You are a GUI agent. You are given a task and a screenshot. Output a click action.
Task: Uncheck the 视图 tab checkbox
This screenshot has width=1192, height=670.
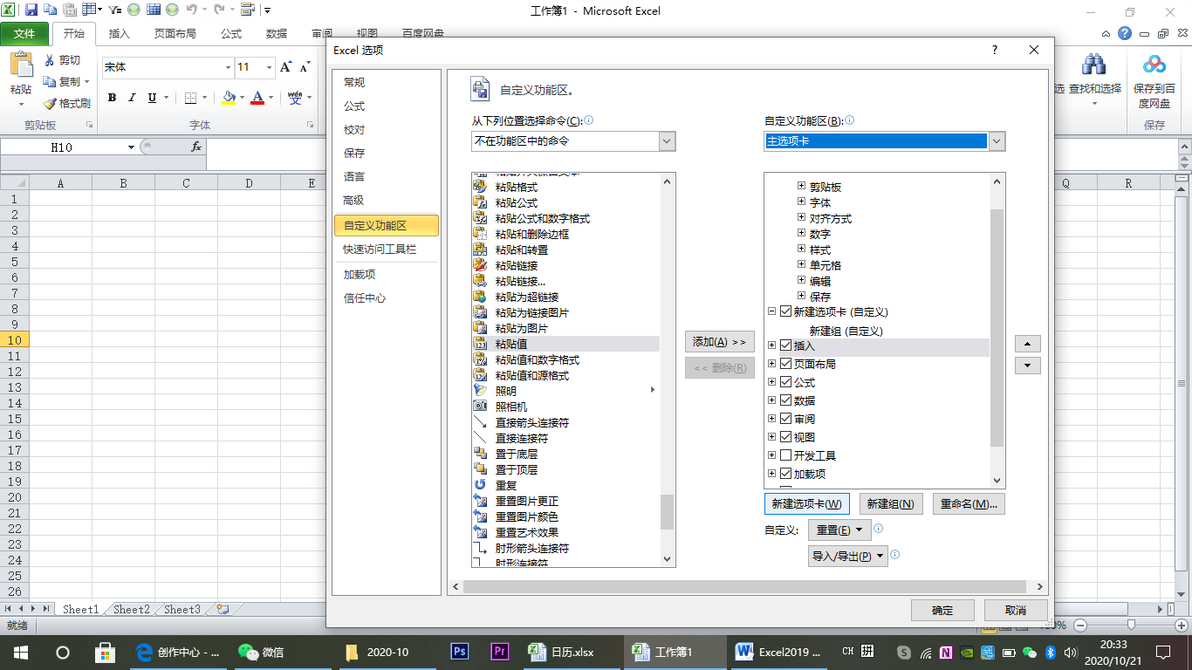(x=786, y=437)
